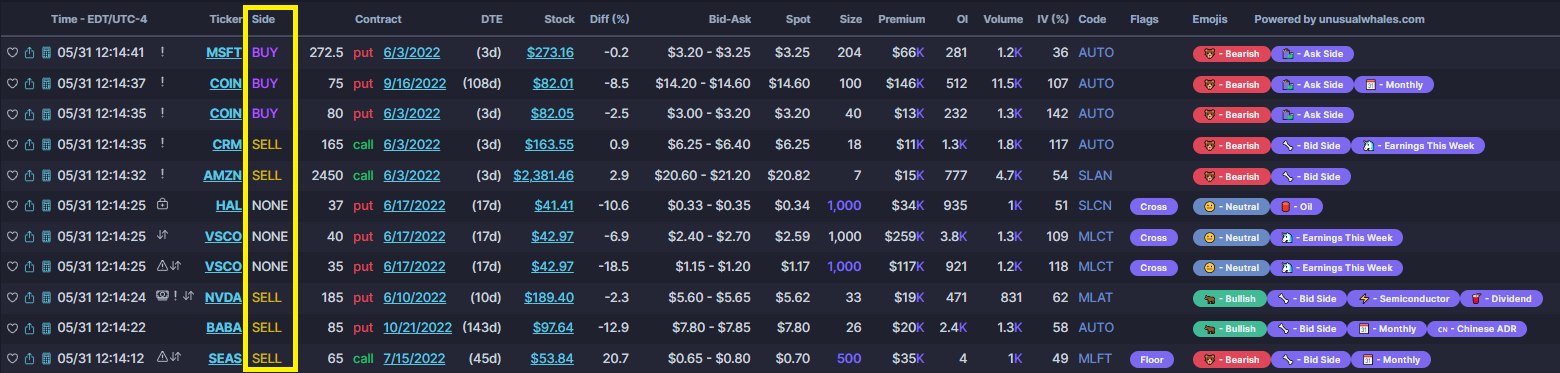Open the calculator on the VSCO 40 put row
The width and height of the screenshot is (1560, 373).
pyautogui.click(x=46, y=237)
